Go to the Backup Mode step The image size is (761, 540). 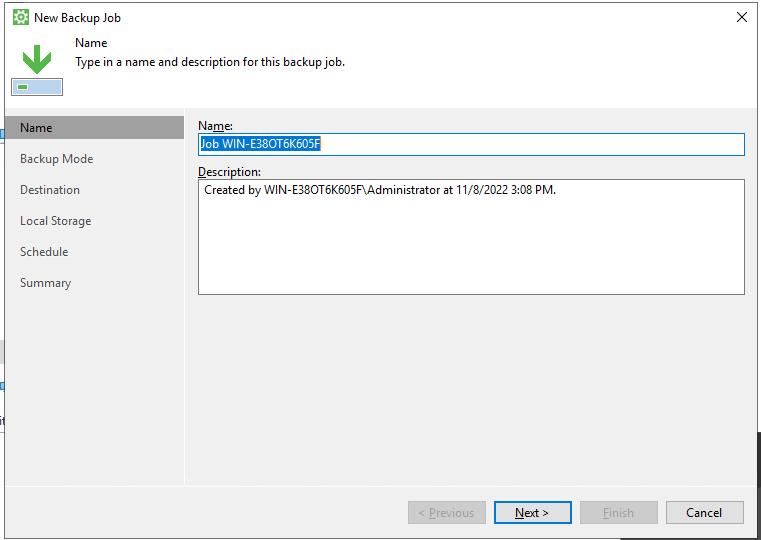(56, 159)
